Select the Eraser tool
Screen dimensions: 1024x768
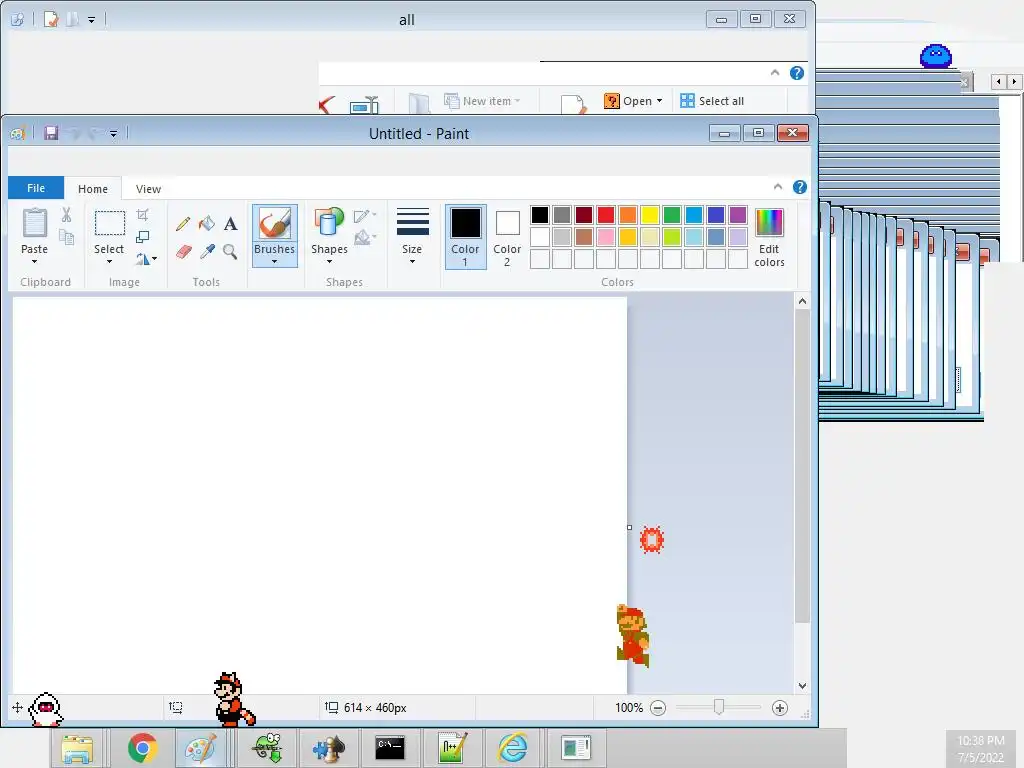[184, 251]
